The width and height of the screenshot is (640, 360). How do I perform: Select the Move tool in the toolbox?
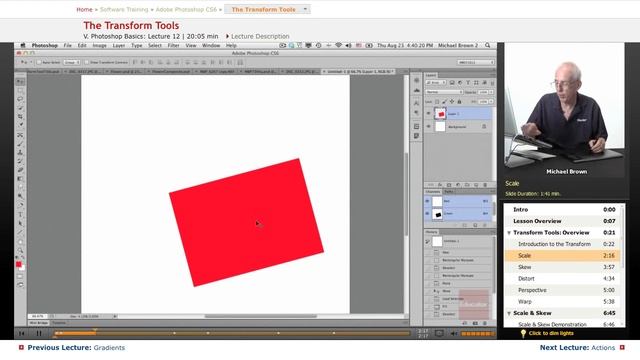point(20,82)
